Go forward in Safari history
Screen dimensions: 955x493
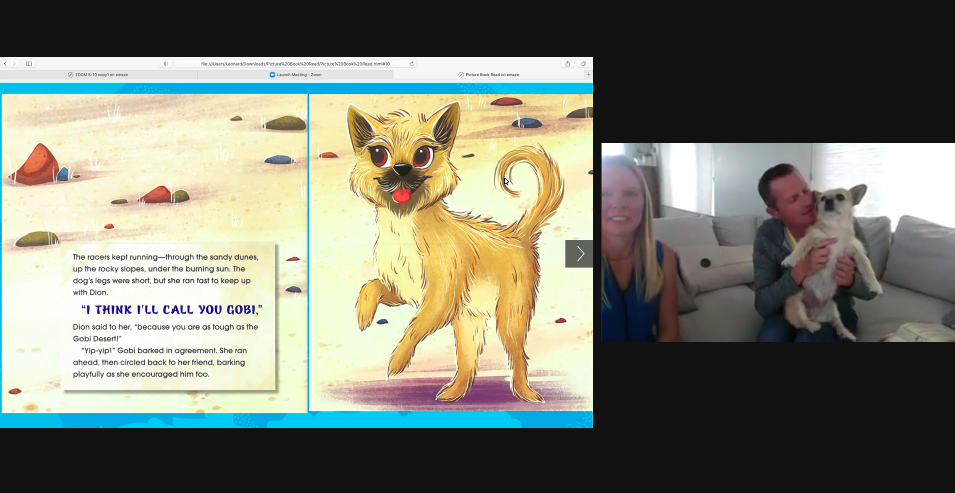(15, 63)
